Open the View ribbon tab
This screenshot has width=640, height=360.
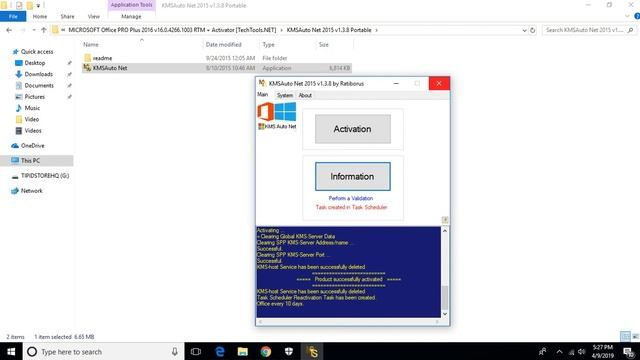click(93, 16)
